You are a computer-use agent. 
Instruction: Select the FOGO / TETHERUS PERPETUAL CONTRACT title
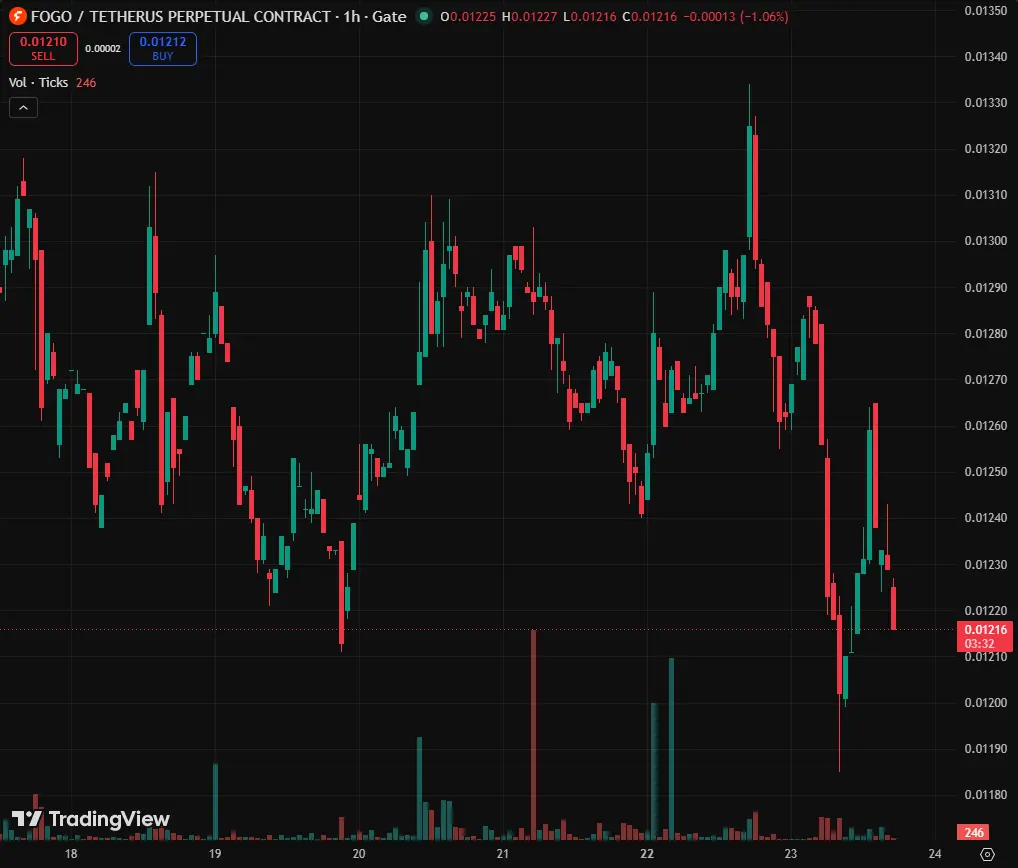(x=180, y=16)
